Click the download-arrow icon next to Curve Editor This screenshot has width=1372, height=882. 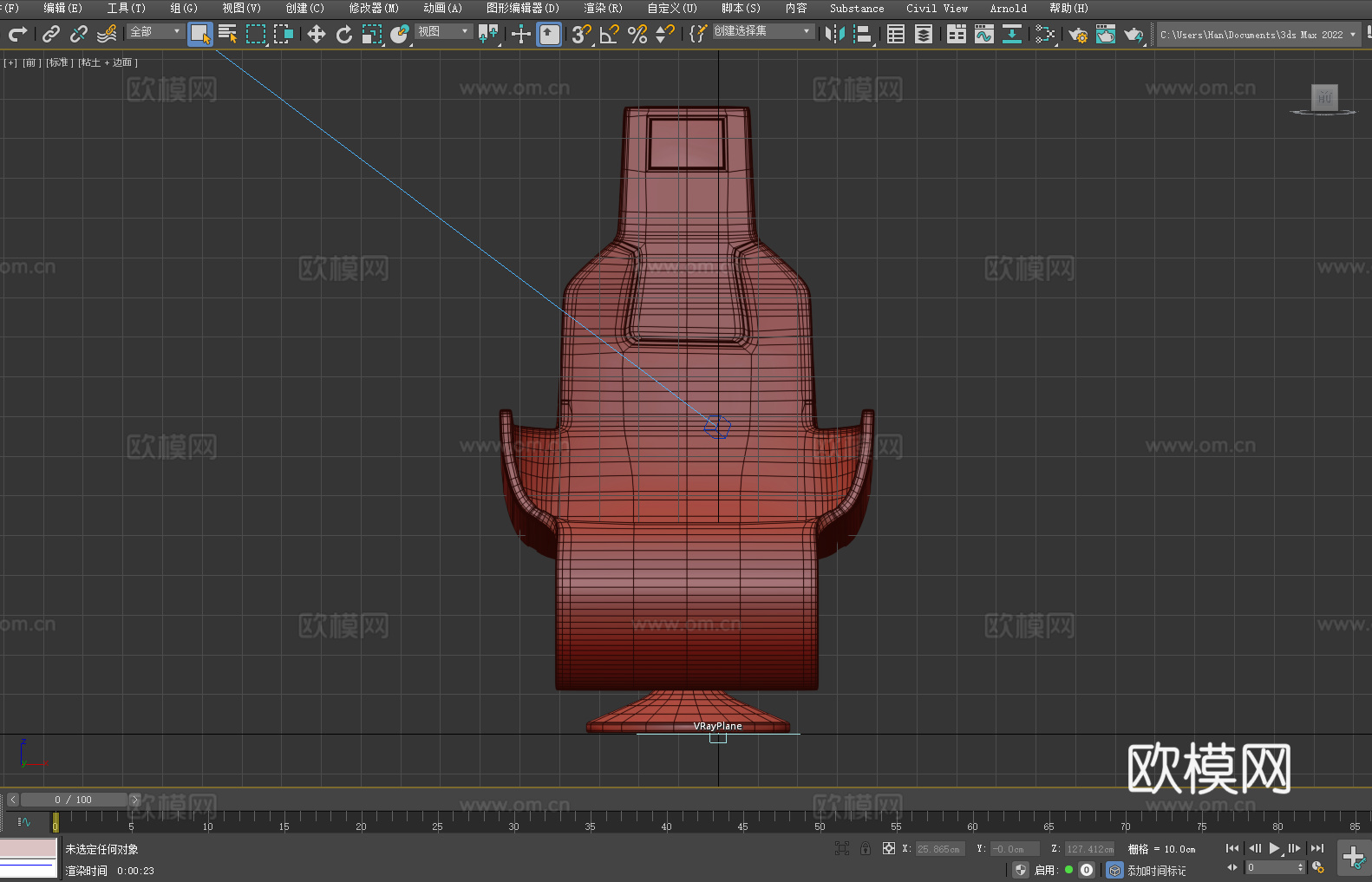pyautogui.click(x=1012, y=34)
